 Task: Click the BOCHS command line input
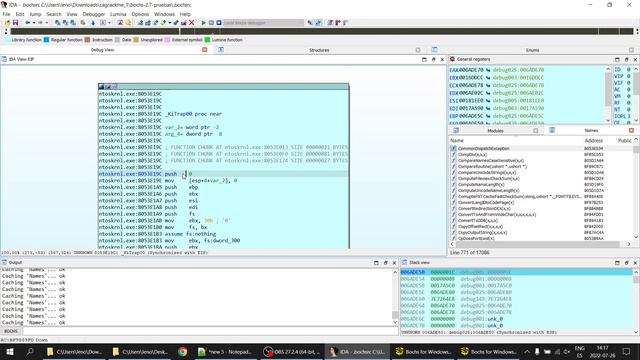click(x=210, y=331)
